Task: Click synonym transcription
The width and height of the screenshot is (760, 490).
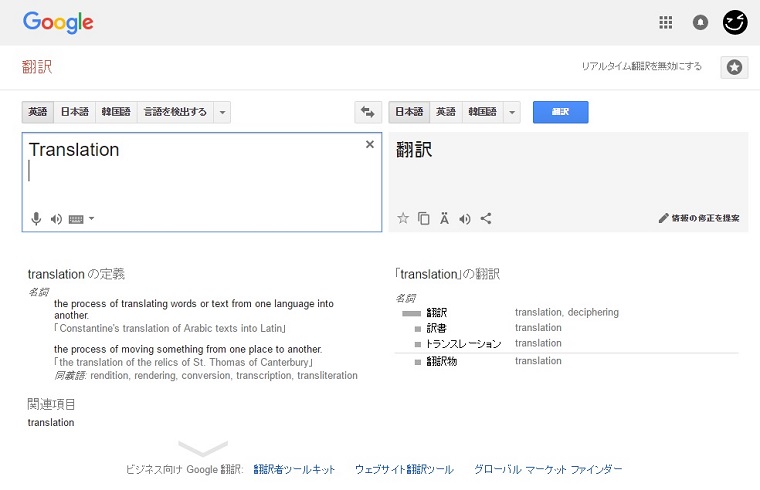Action: coord(264,376)
